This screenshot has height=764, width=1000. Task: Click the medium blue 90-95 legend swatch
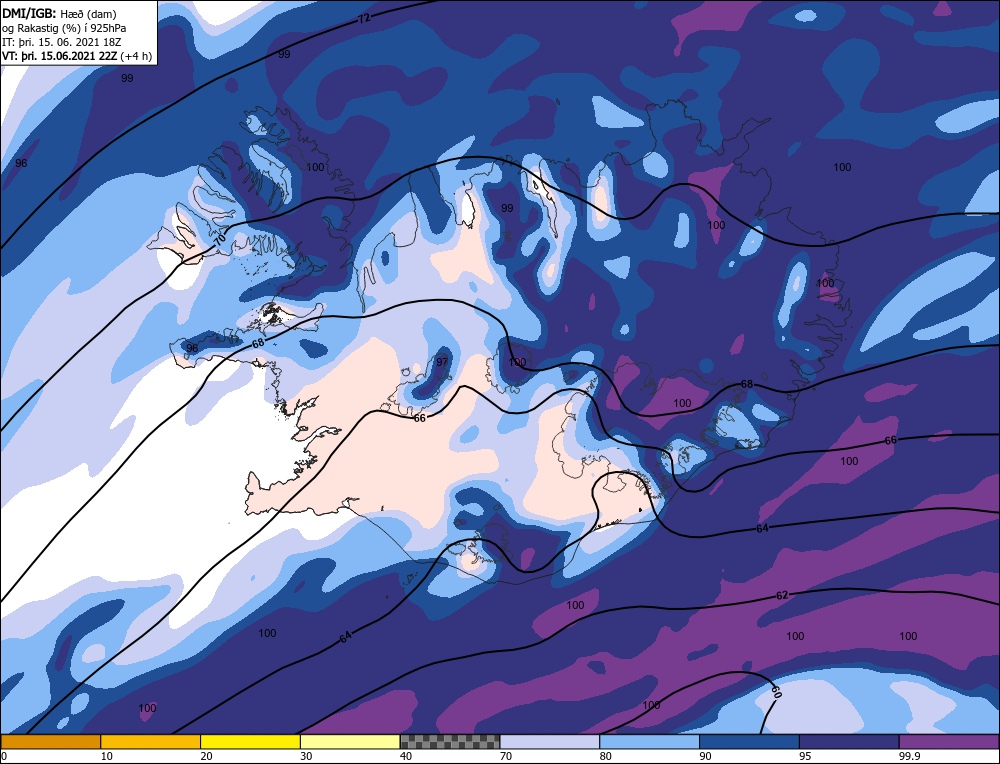(749, 741)
